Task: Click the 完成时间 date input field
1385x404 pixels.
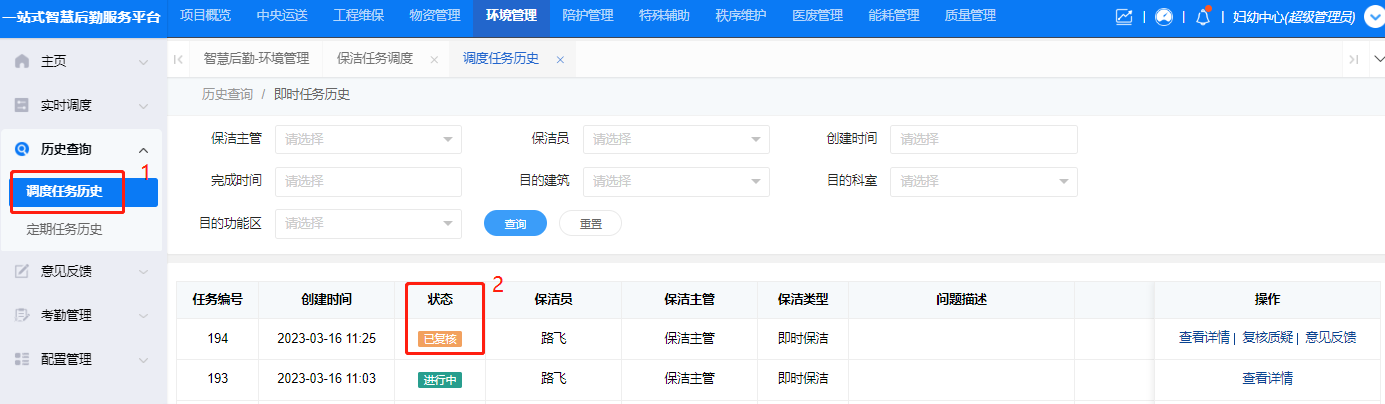Action: [368, 181]
